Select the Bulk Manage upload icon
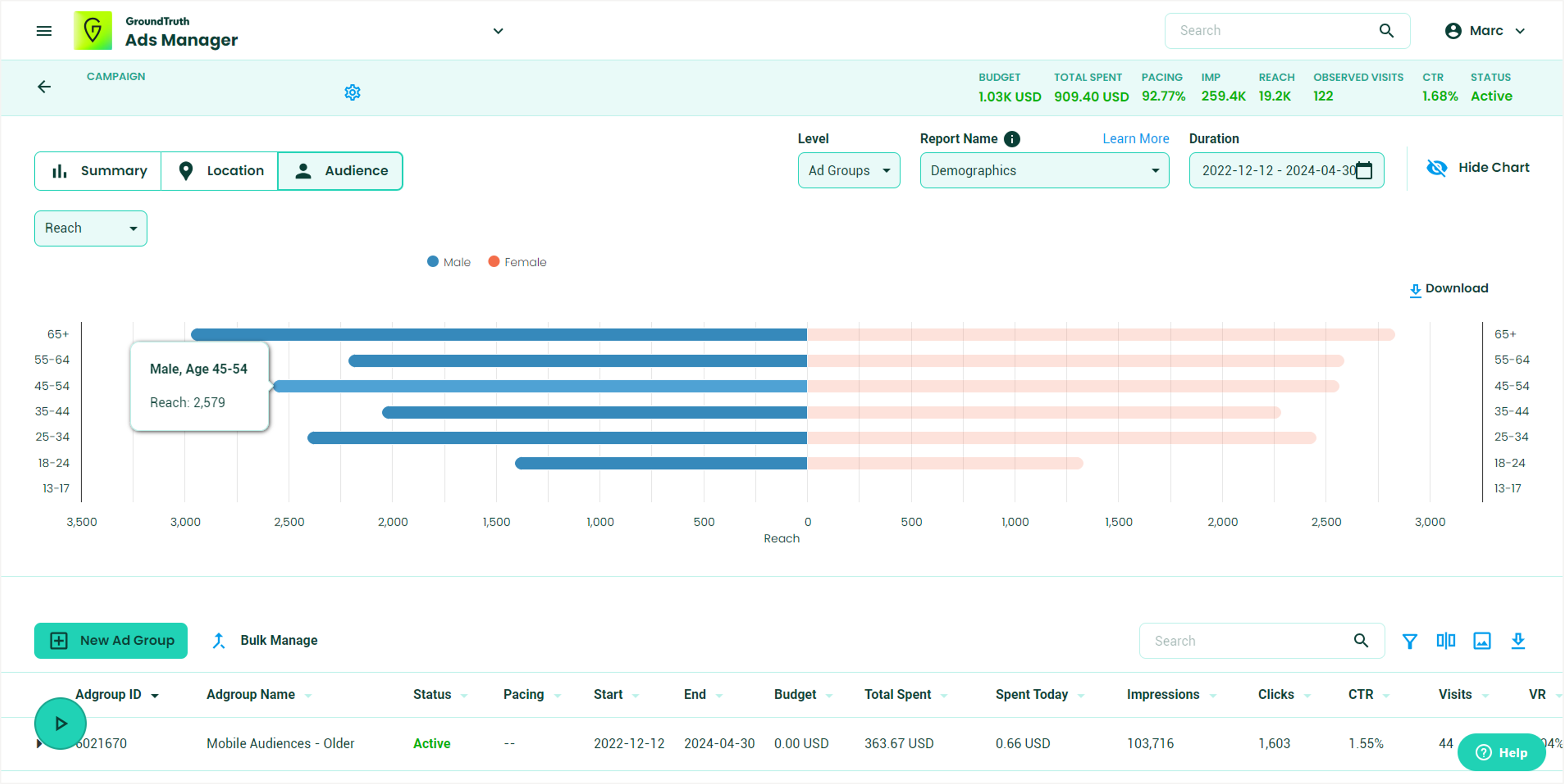1564x784 pixels. (219, 640)
